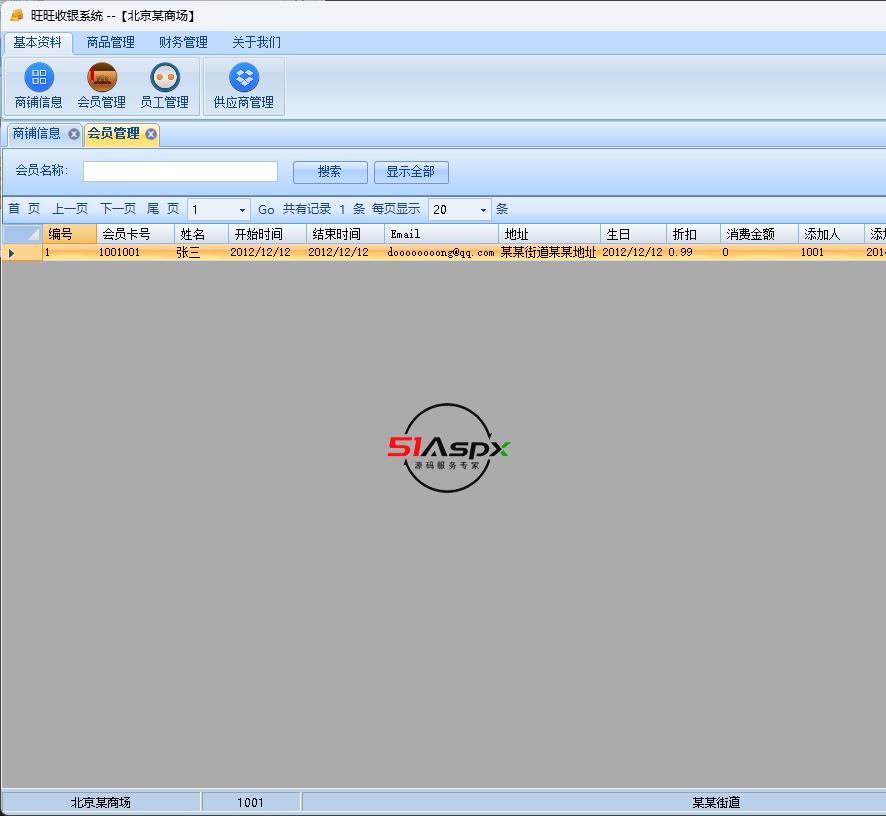
Task: Switch to the 商铺信息 document tab
Action: coord(37,134)
